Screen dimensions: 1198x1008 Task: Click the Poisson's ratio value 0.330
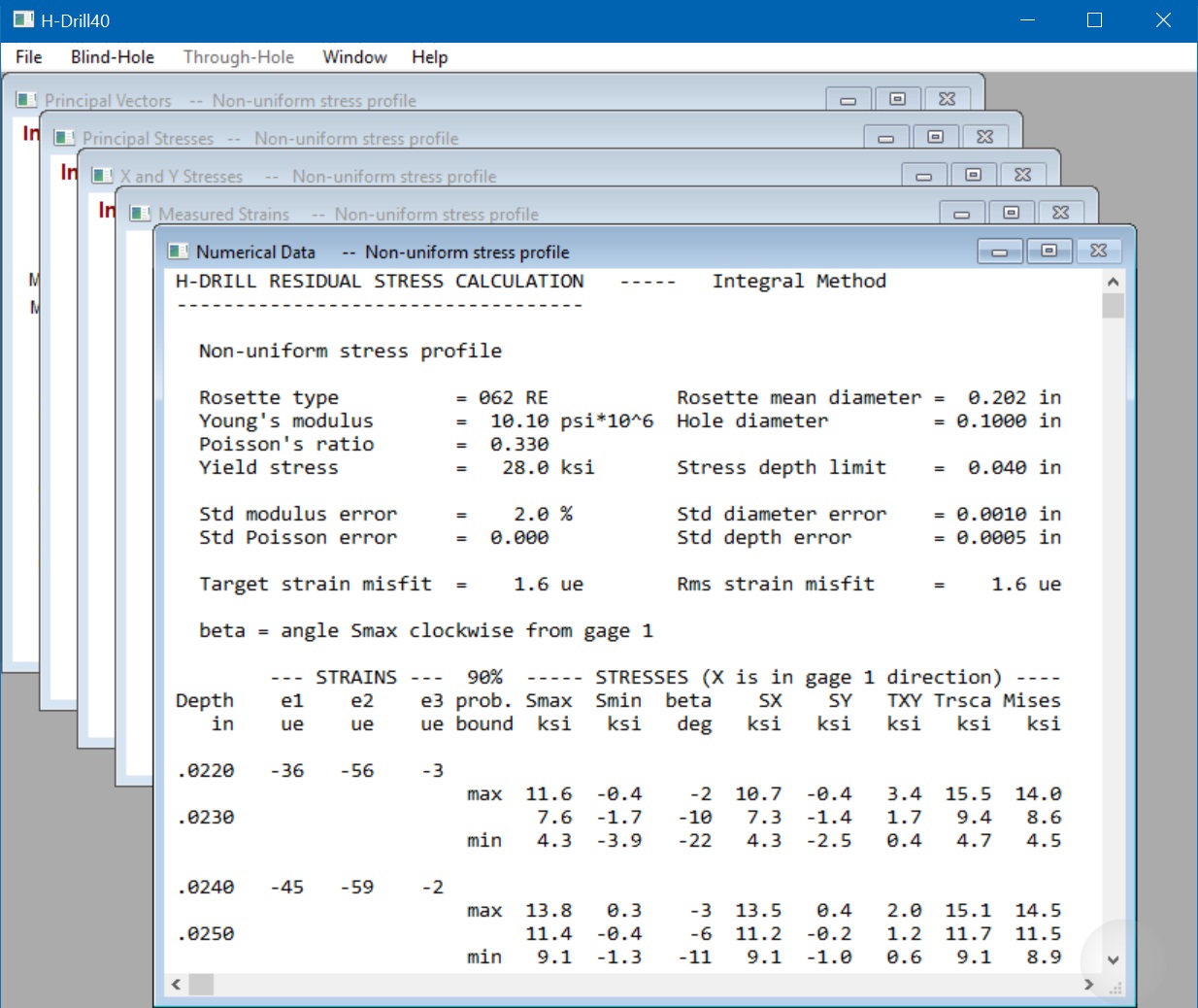[x=519, y=444]
